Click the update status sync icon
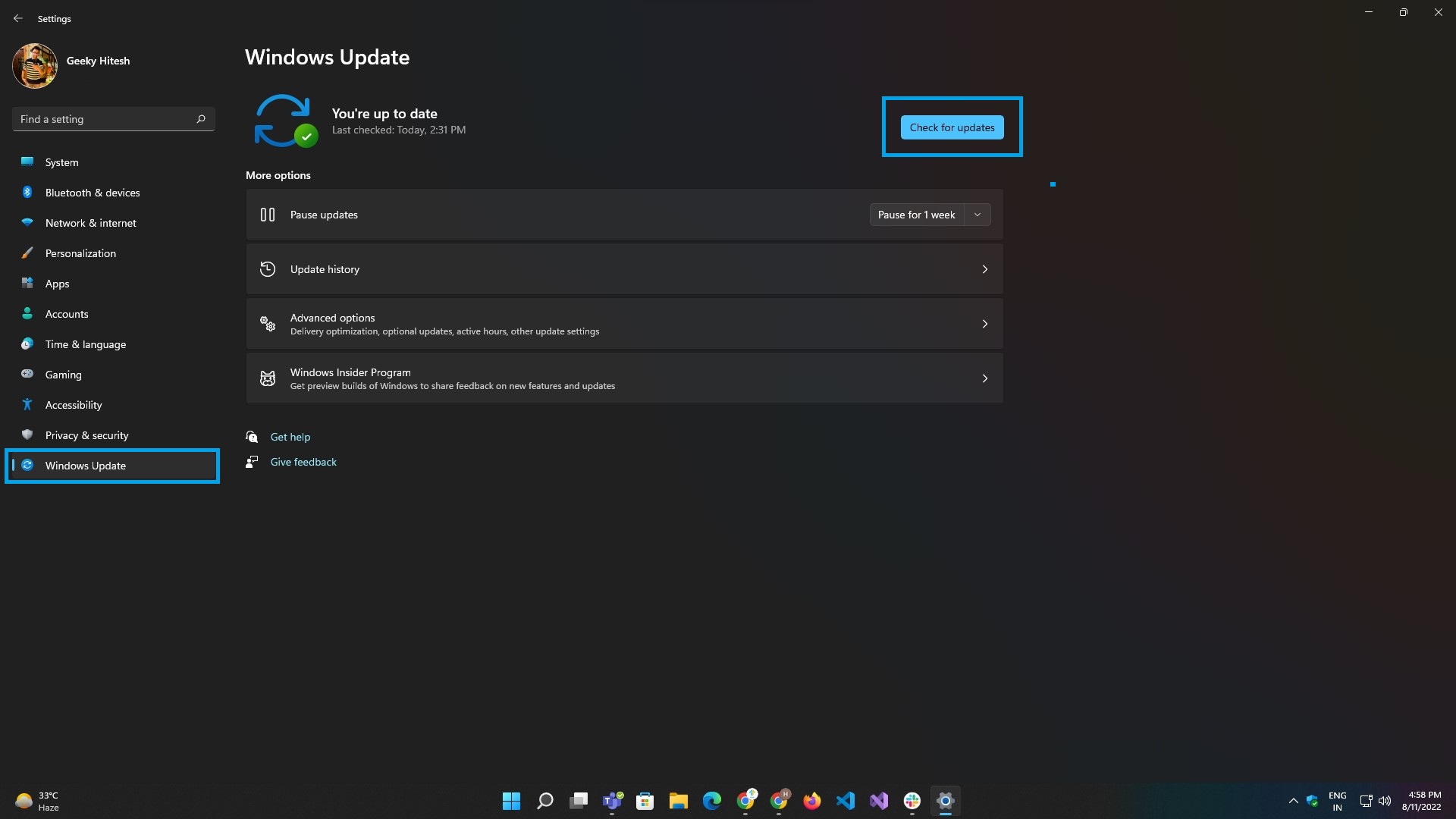 point(285,121)
